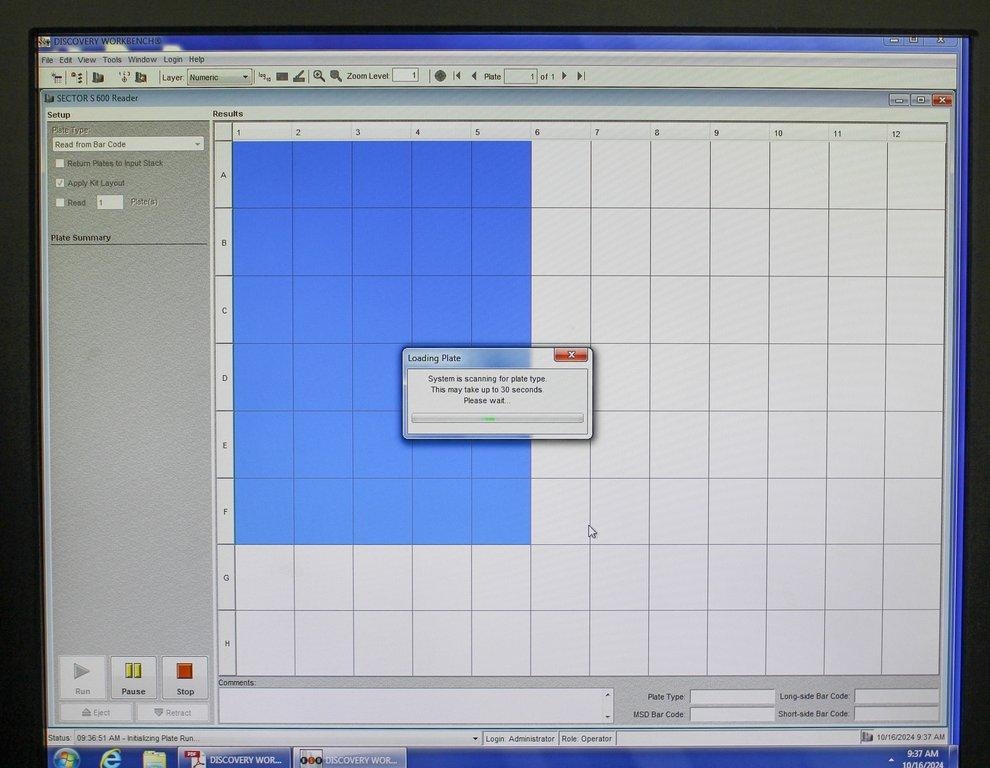The height and width of the screenshot is (768, 990).
Task: Click inside the Comments text box
Action: (410, 705)
